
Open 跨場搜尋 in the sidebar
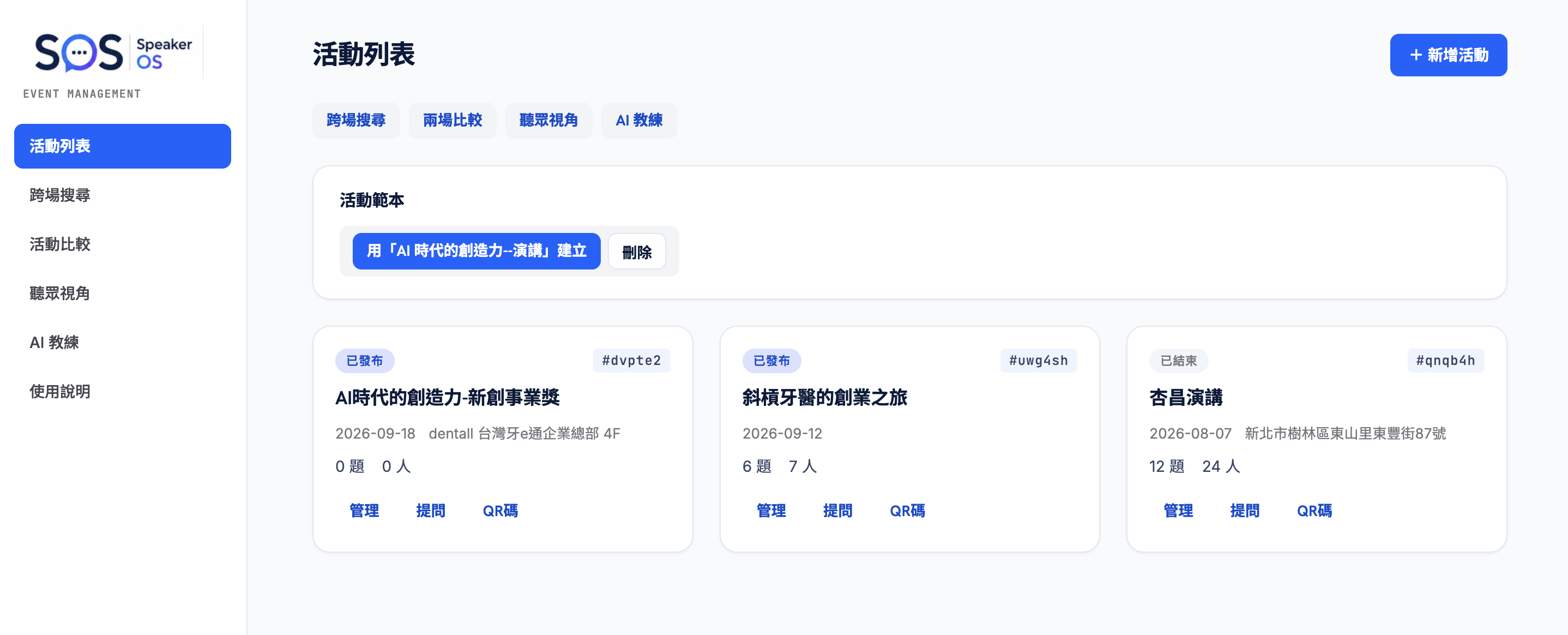(x=122, y=195)
